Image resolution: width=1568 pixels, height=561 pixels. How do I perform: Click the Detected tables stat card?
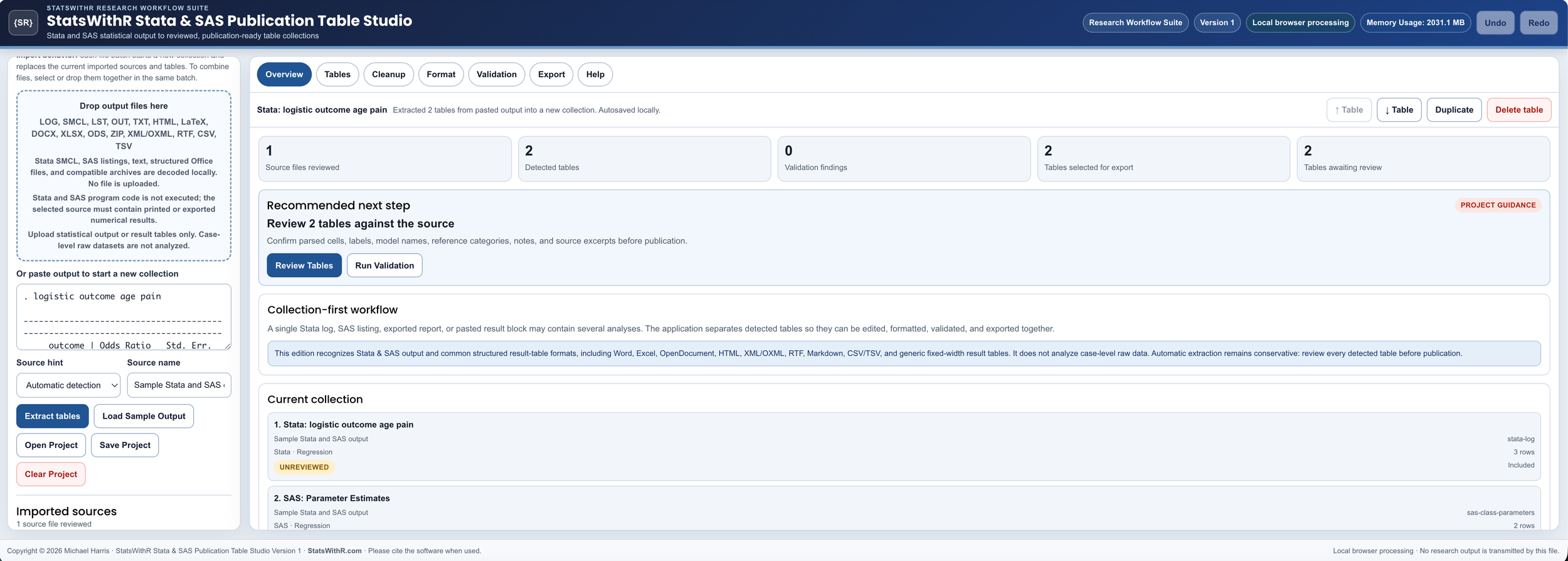pos(644,159)
